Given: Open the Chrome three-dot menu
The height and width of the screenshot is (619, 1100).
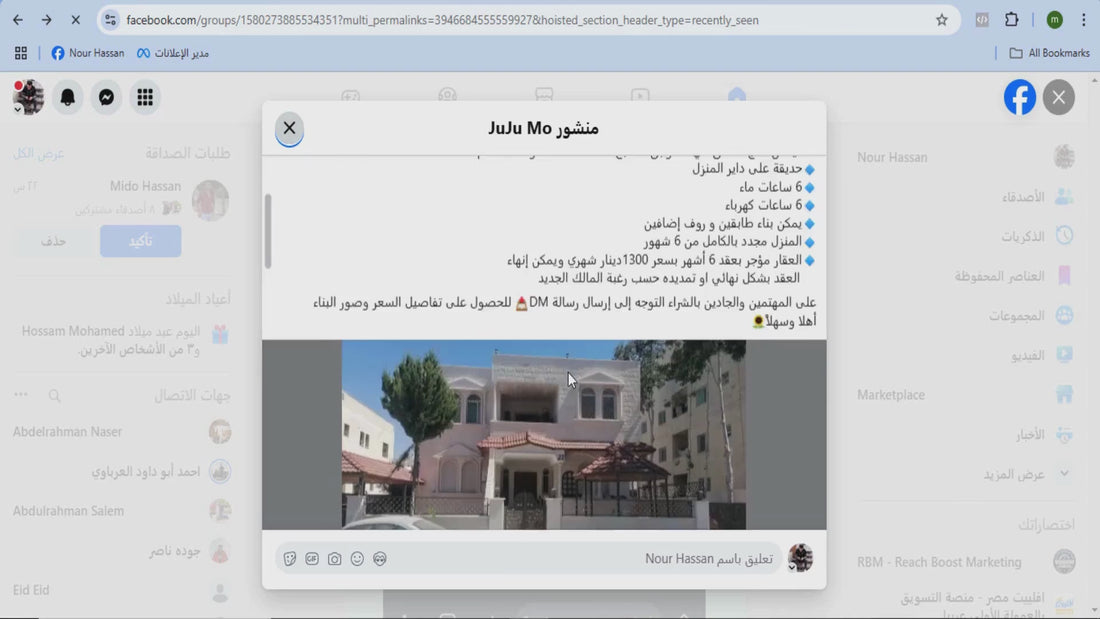Looking at the screenshot, I should (x=1083, y=20).
